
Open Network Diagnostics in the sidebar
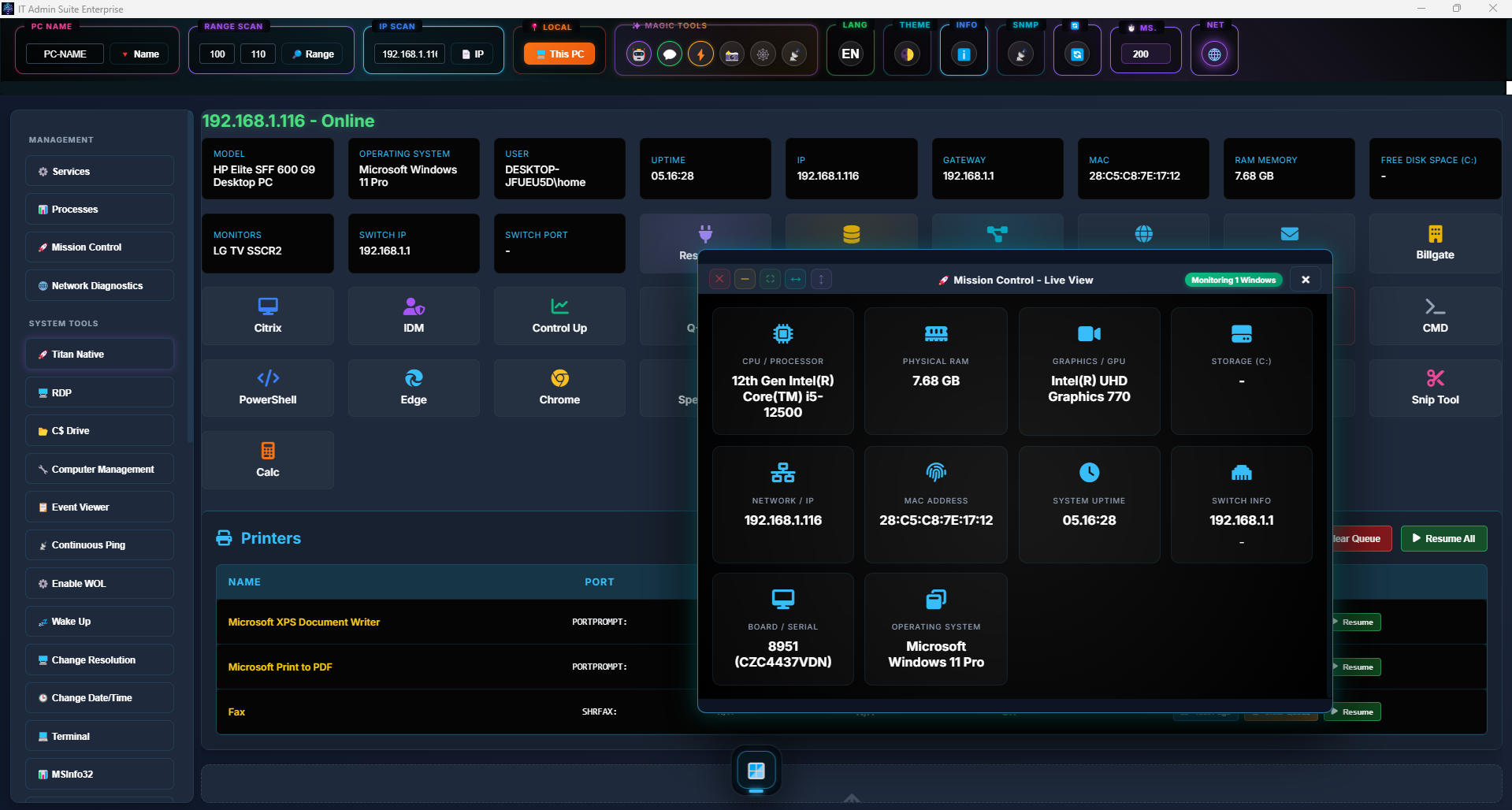pos(99,285)
